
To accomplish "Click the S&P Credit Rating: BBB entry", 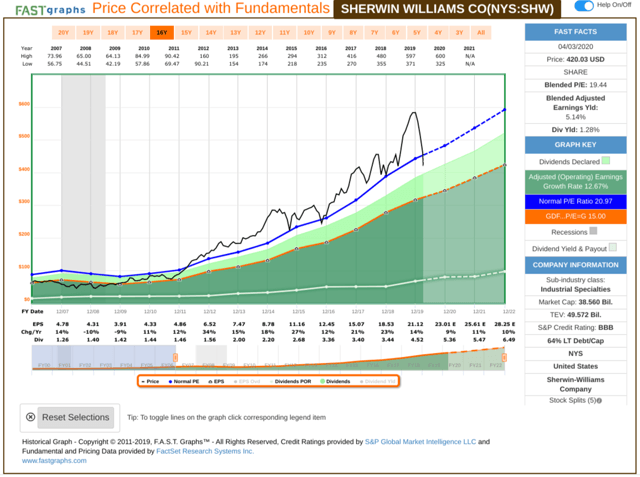I will [x=576, y=328].
